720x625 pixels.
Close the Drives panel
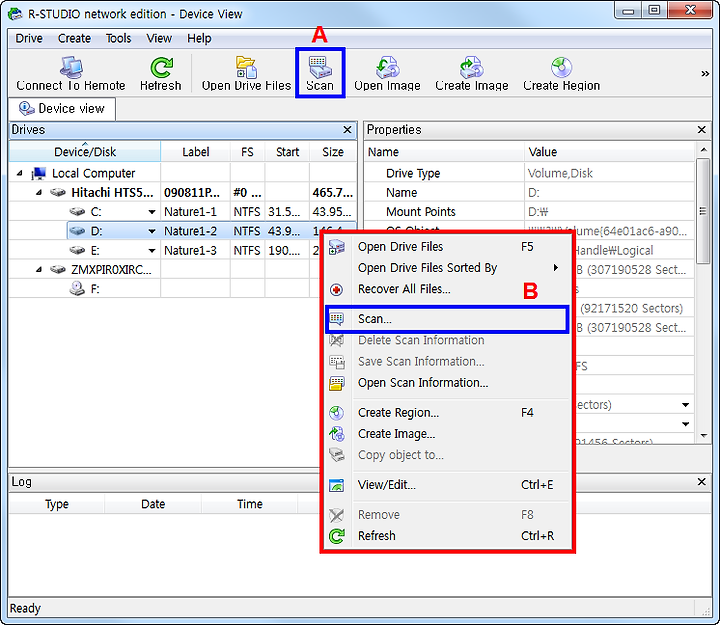coord(348,130)
